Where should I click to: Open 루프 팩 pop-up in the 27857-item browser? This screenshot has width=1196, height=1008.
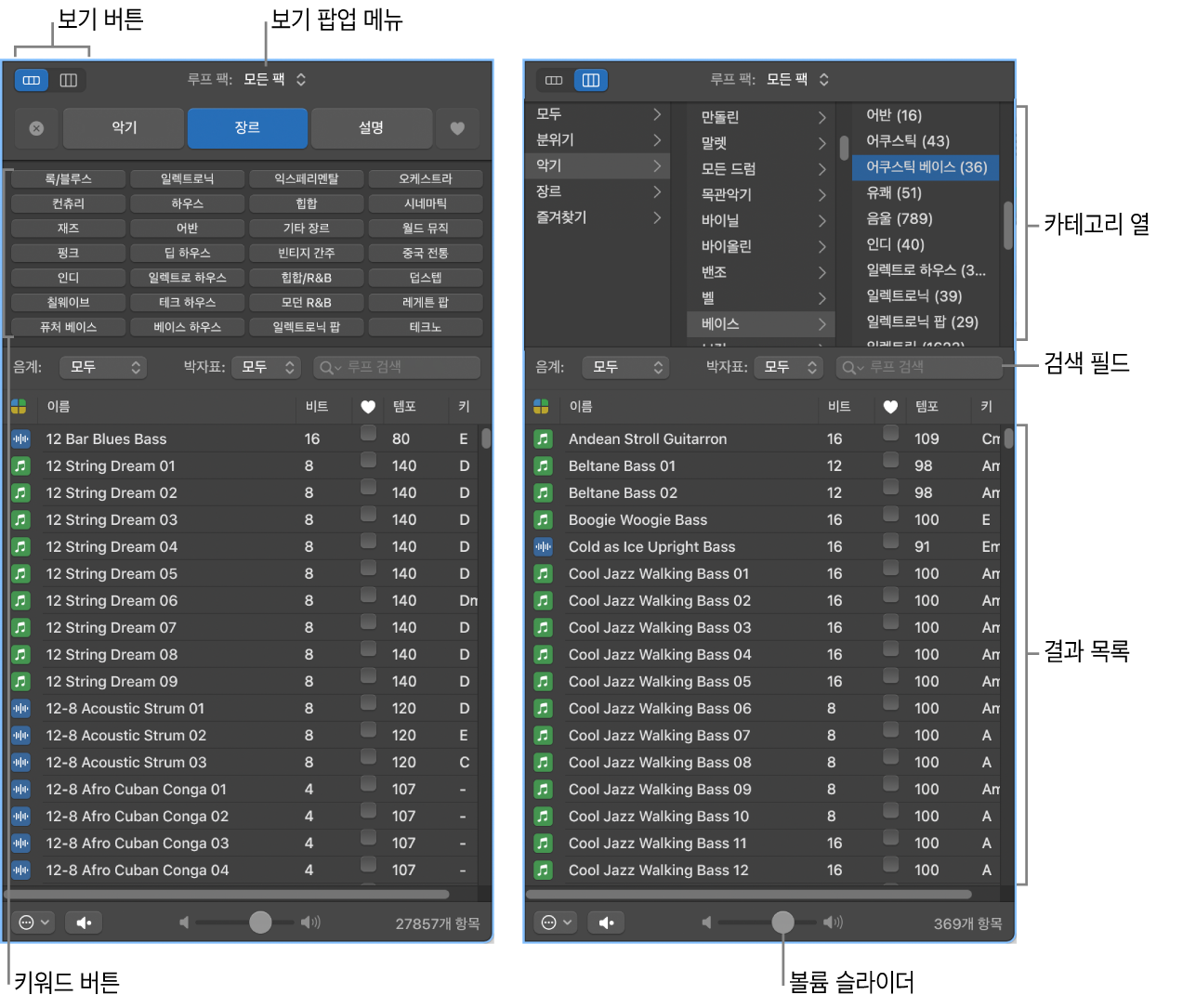pyautogui.click(x=275, y=80)
